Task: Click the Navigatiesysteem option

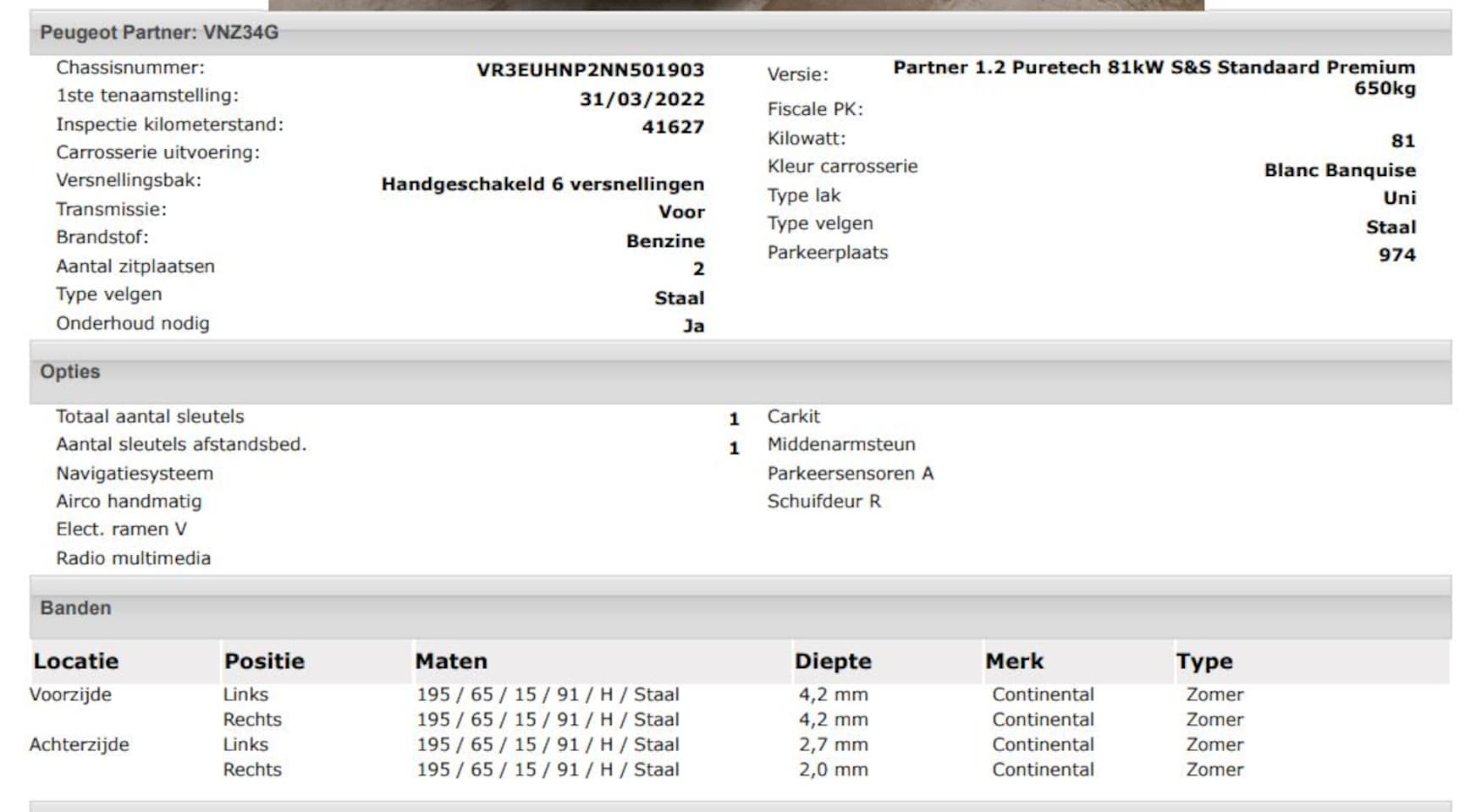Action: [x=135, y=474]
